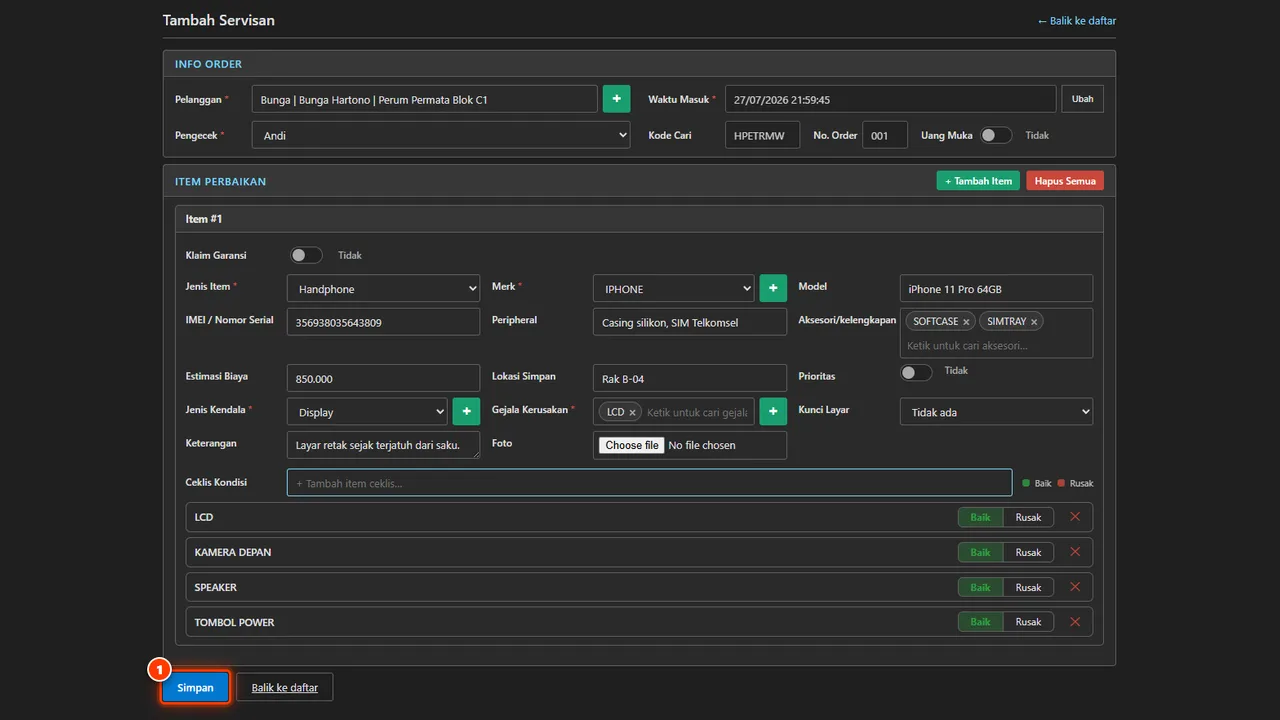Delete the SPEAKER checklist row
The image size is (1280, 720).
click(x=1075, y=587)
